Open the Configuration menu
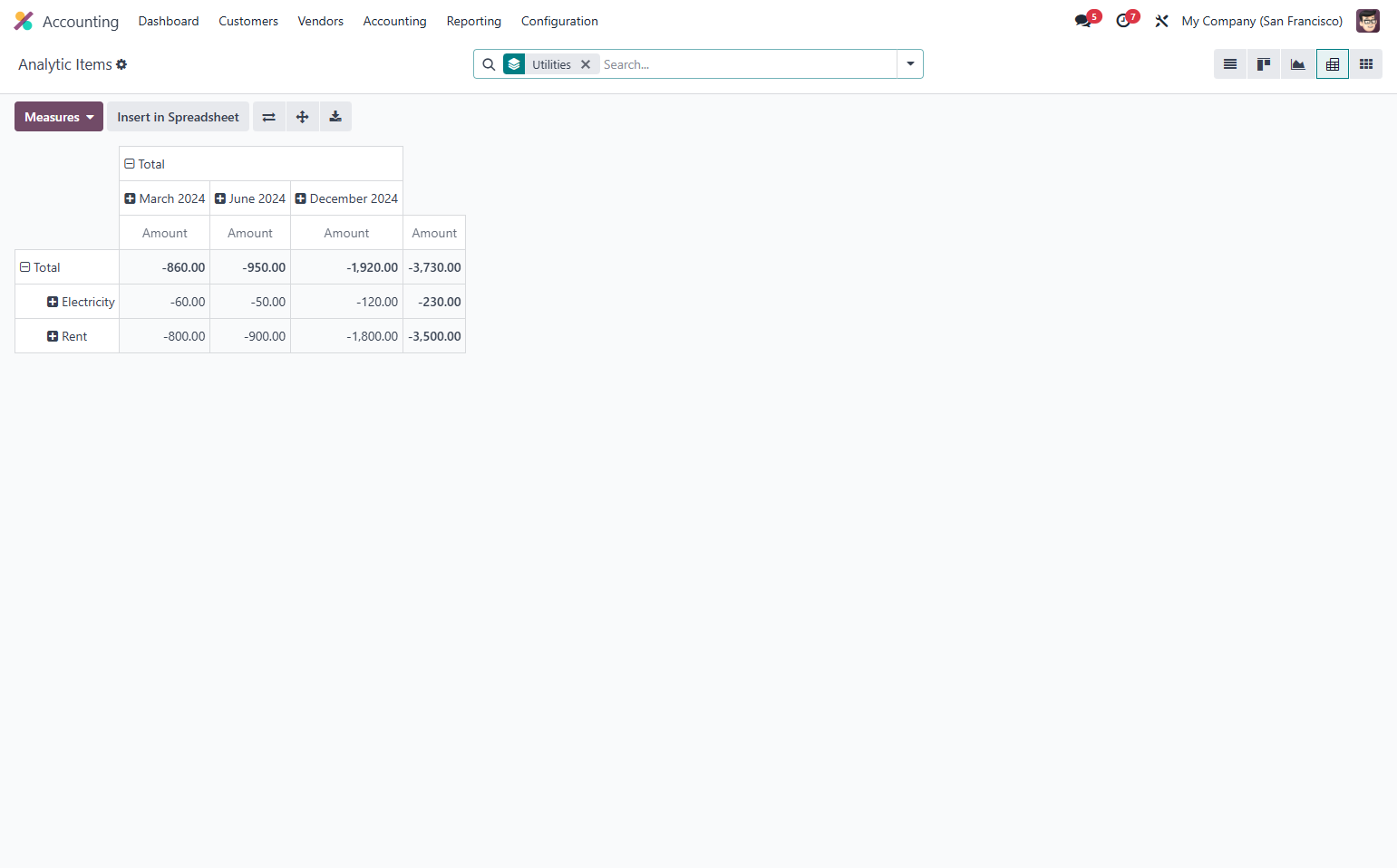1397x868 pixels. (x=559, y=21)
